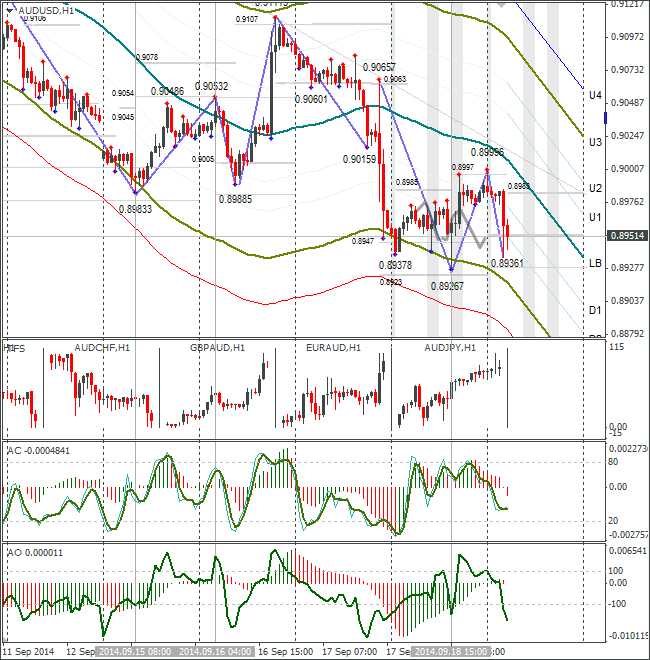Select the 0.89361 latest low label
The image size is (650, 660).
pos(507,263)
